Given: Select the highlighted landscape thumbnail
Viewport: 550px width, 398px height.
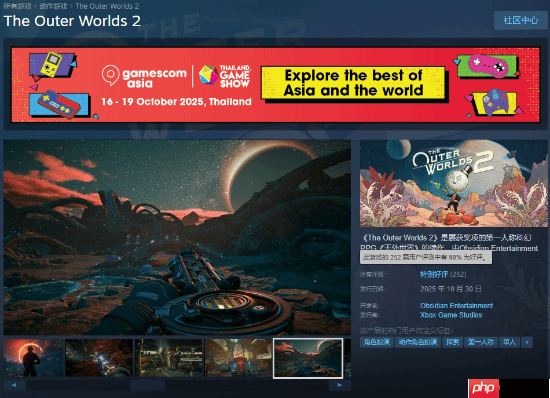Looking at the screenshot, I should pos(308,358).
